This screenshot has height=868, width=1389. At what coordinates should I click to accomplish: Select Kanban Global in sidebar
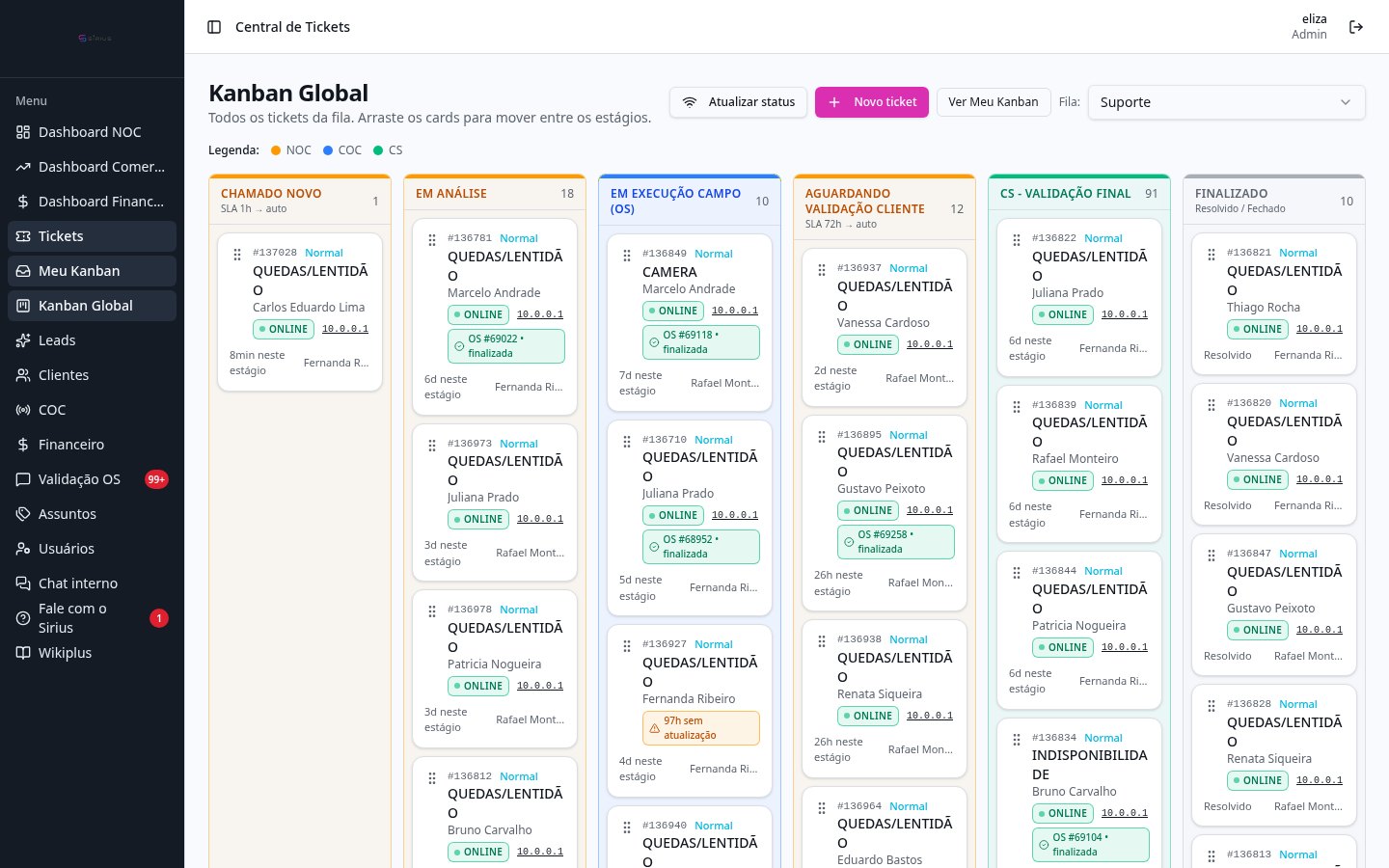pyautogui.click(x=92, y=306)
